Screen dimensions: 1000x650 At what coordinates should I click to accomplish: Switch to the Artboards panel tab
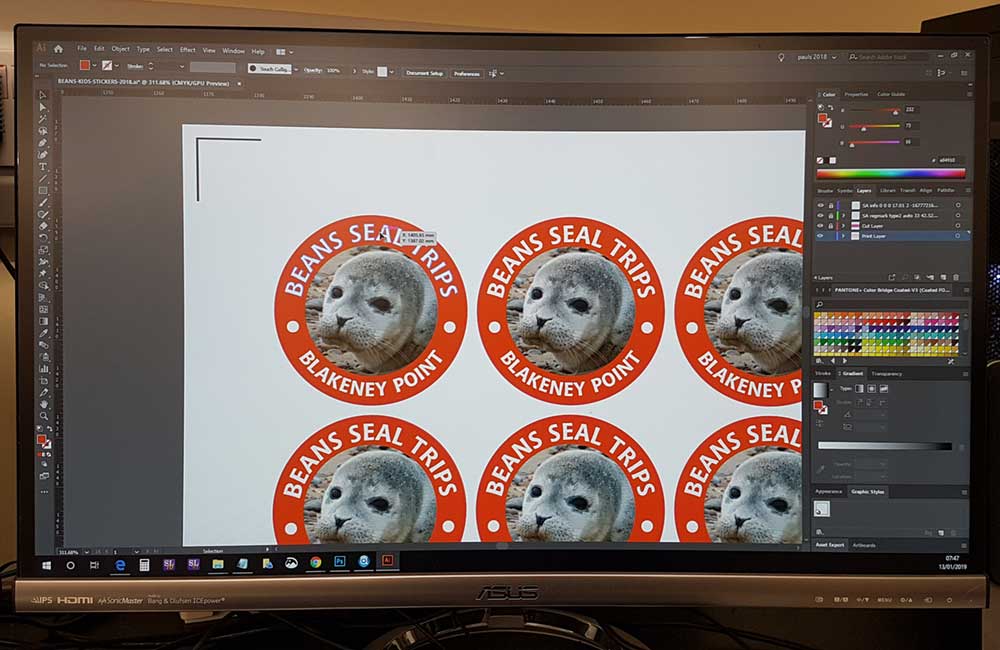click(864, 545)
